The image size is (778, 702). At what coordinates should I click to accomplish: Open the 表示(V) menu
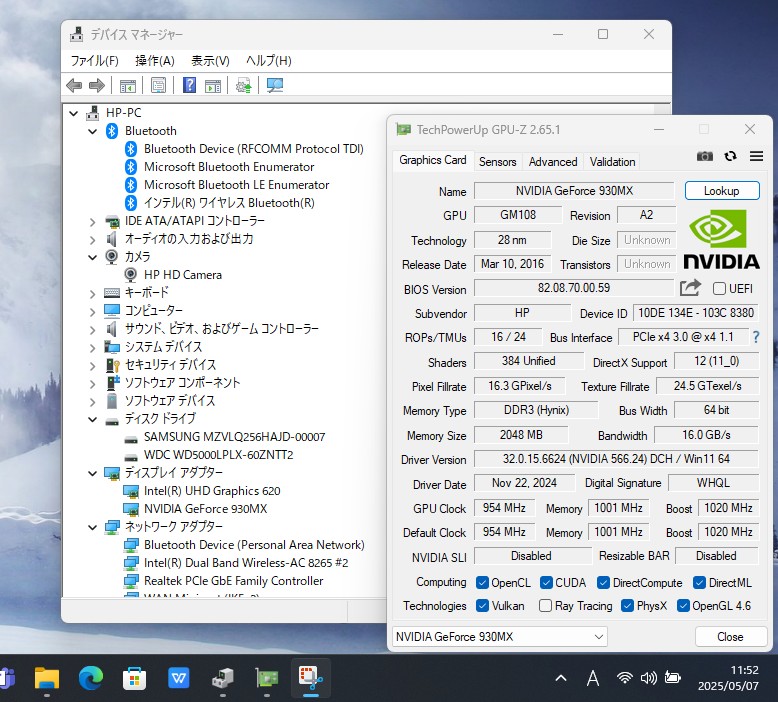[x=210, y=61]
